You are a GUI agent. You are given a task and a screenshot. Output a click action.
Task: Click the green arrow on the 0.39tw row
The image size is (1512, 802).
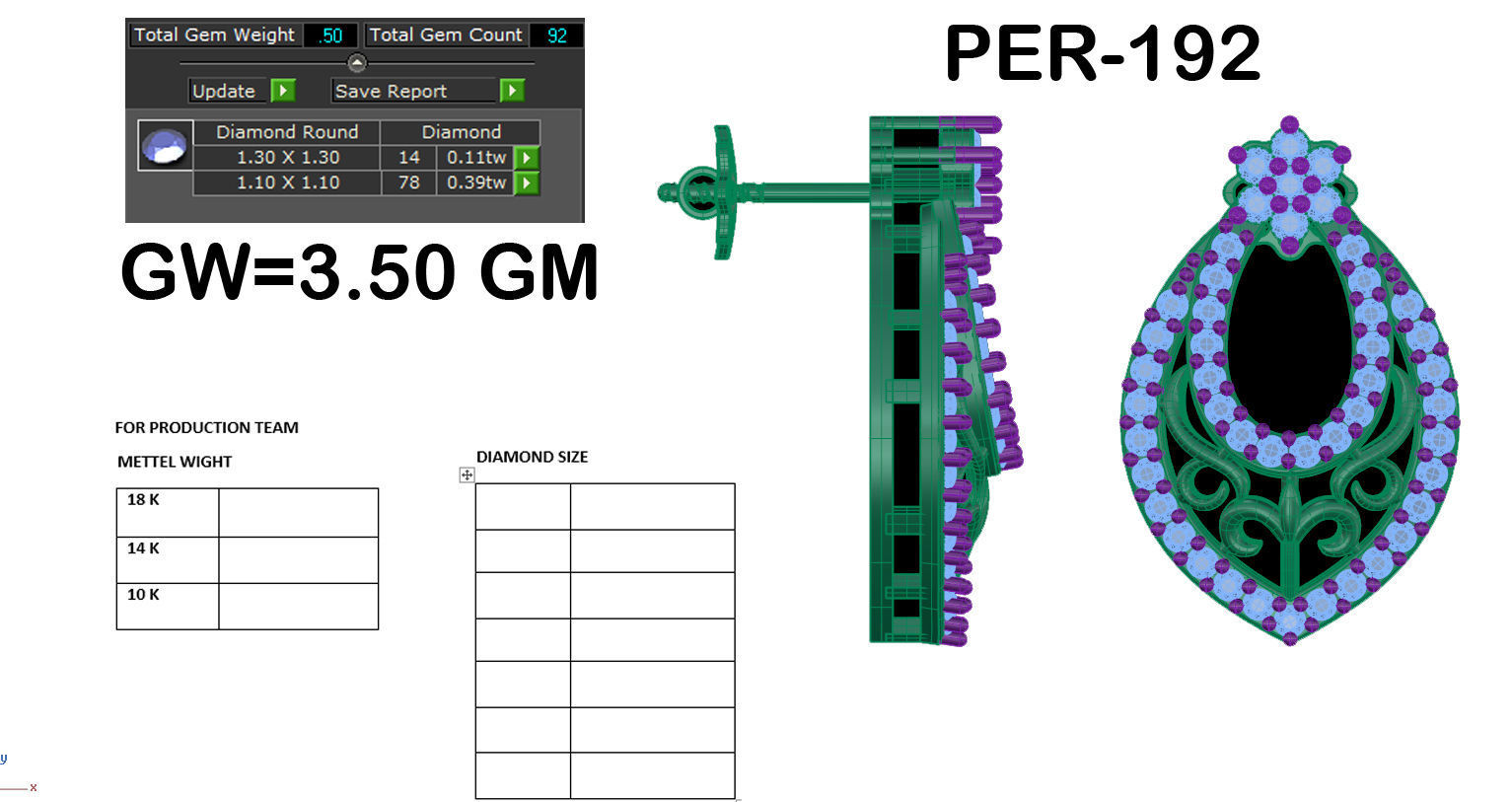(x=527, y=182)
